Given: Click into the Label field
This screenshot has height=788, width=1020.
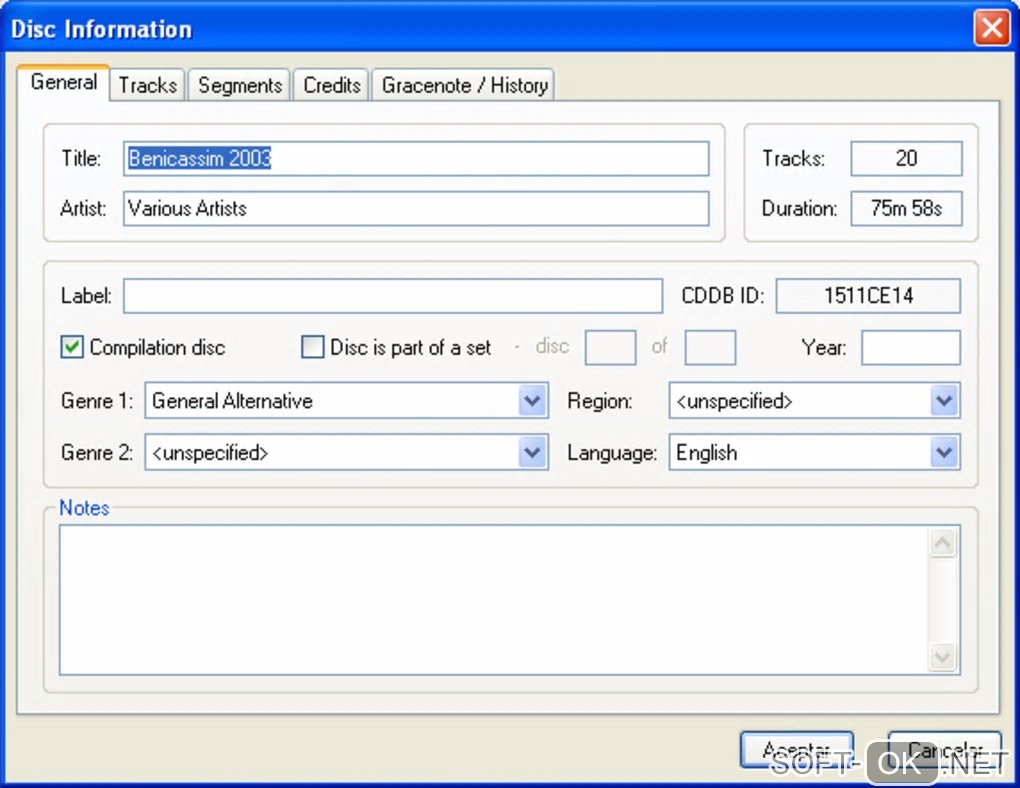Looking at the screenshot, I should pos(392,296).
